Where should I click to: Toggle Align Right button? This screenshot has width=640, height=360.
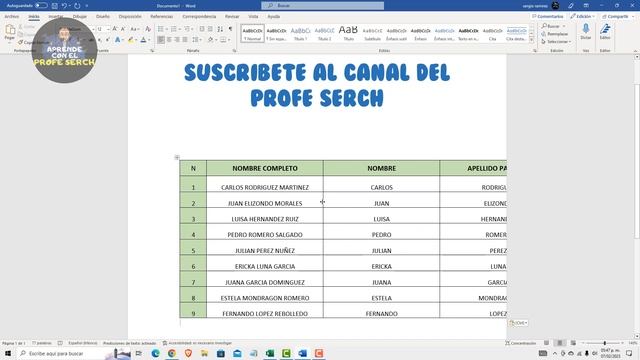[x=177, y=40]
